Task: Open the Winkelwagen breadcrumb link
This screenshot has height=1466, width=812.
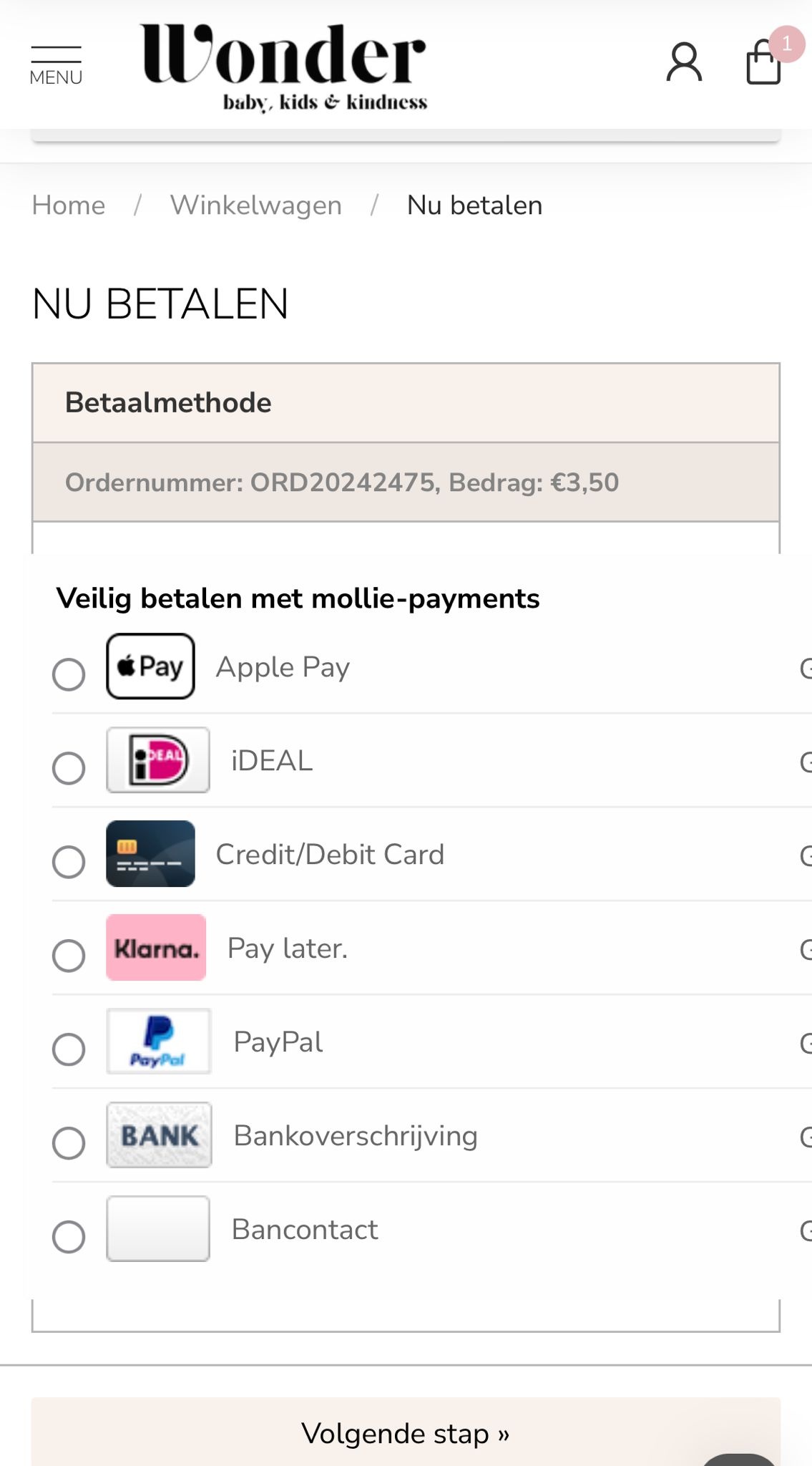Action: [x=256, y=205]
